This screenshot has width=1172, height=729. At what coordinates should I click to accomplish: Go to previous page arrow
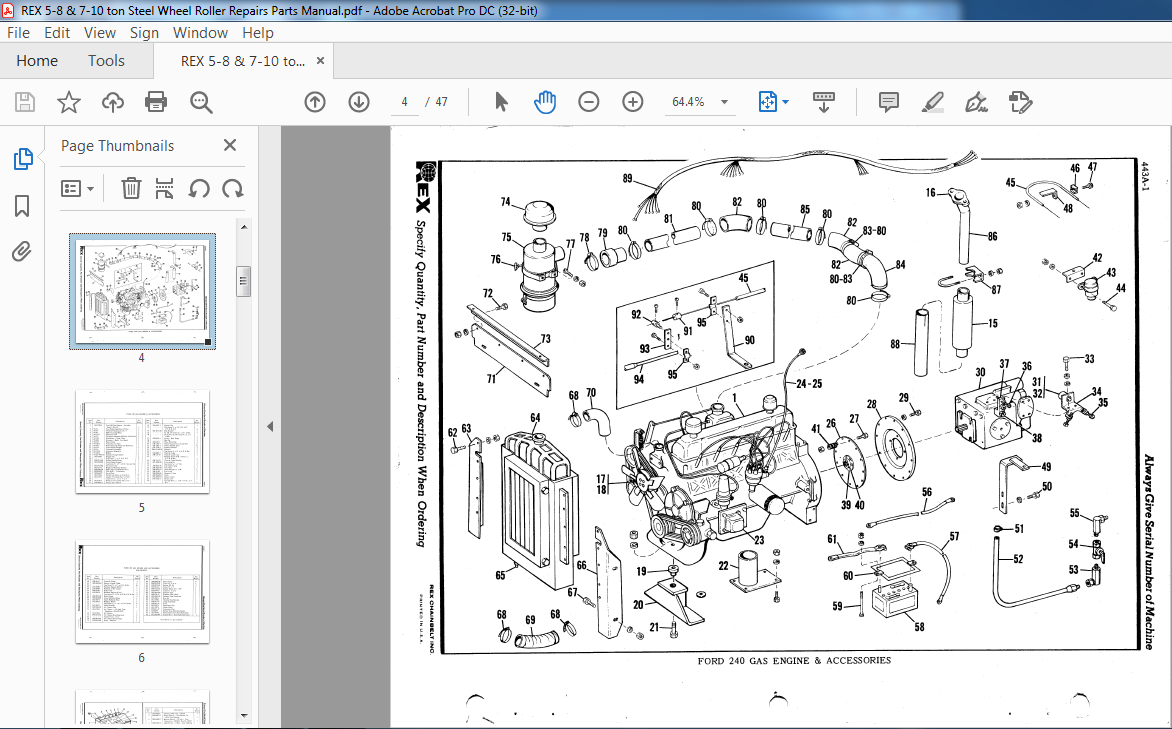[315, 102]
